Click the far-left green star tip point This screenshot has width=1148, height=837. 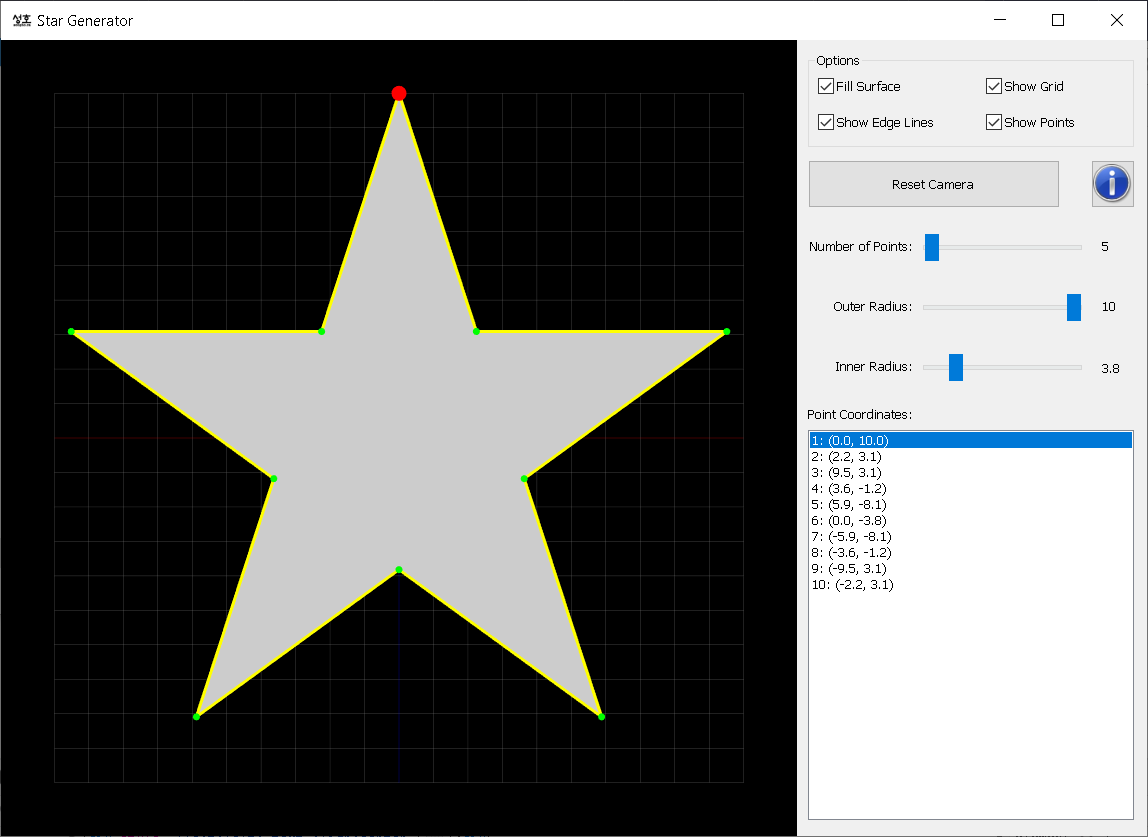point(71,331)
